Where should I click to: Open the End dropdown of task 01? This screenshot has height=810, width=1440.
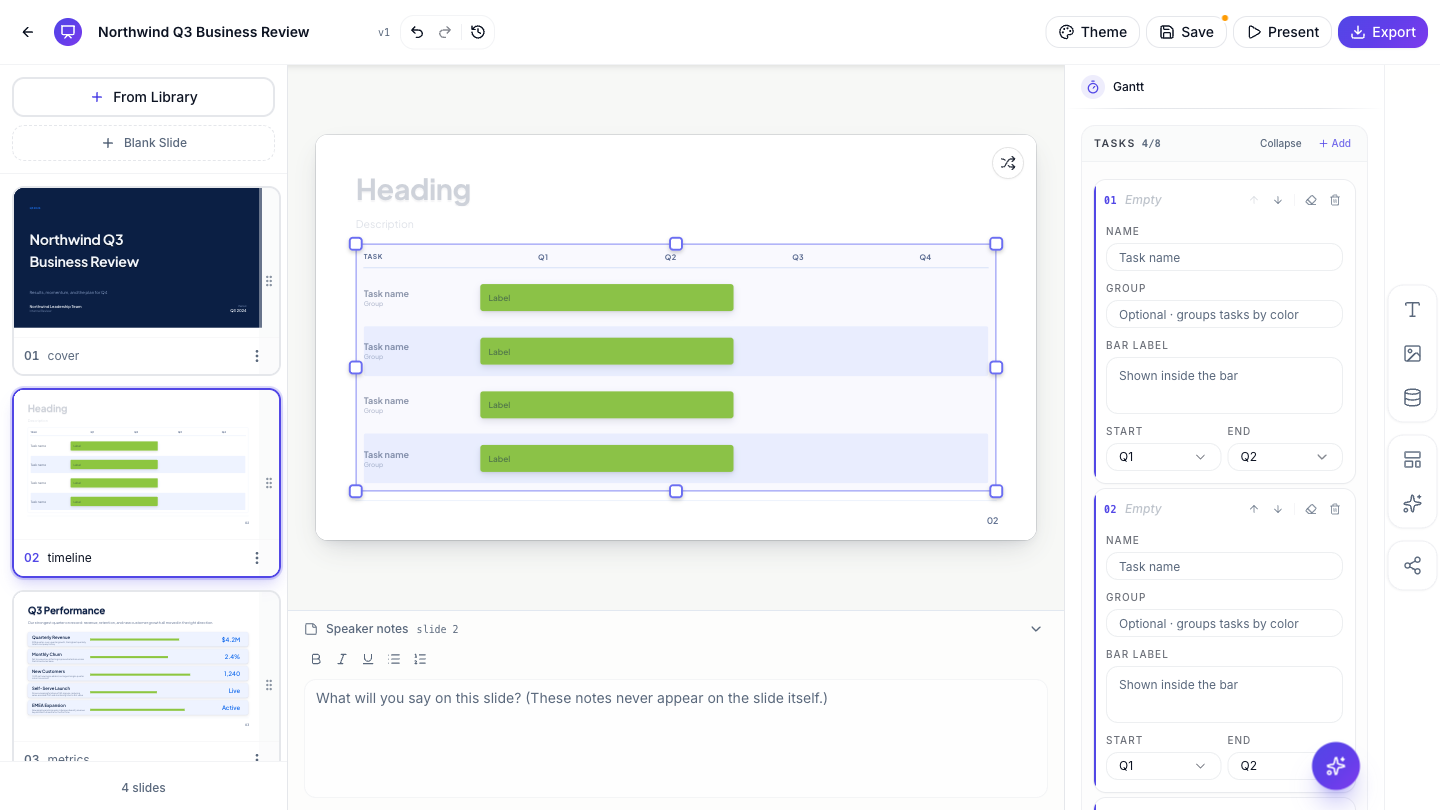(x=1284, y=457)
